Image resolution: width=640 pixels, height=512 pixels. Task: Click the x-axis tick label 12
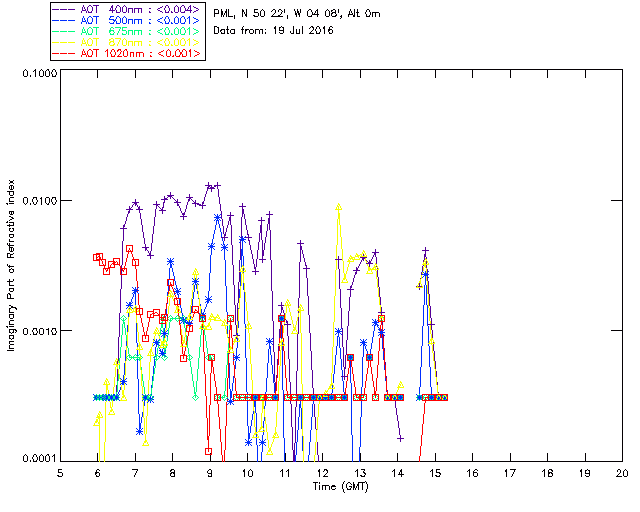[x=322, y=473]
